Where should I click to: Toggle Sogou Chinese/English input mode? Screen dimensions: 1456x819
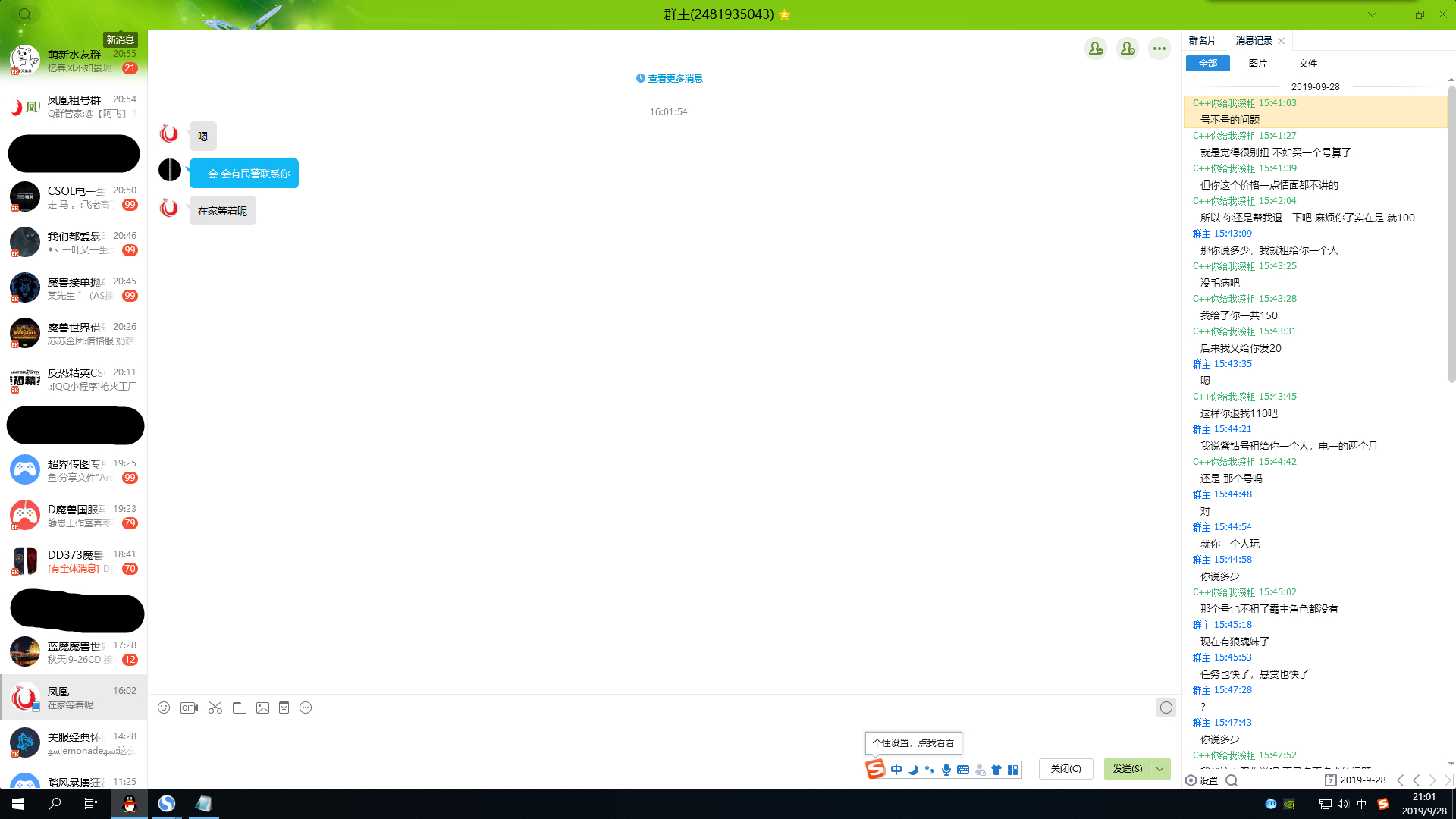click(x=896, y=770)
